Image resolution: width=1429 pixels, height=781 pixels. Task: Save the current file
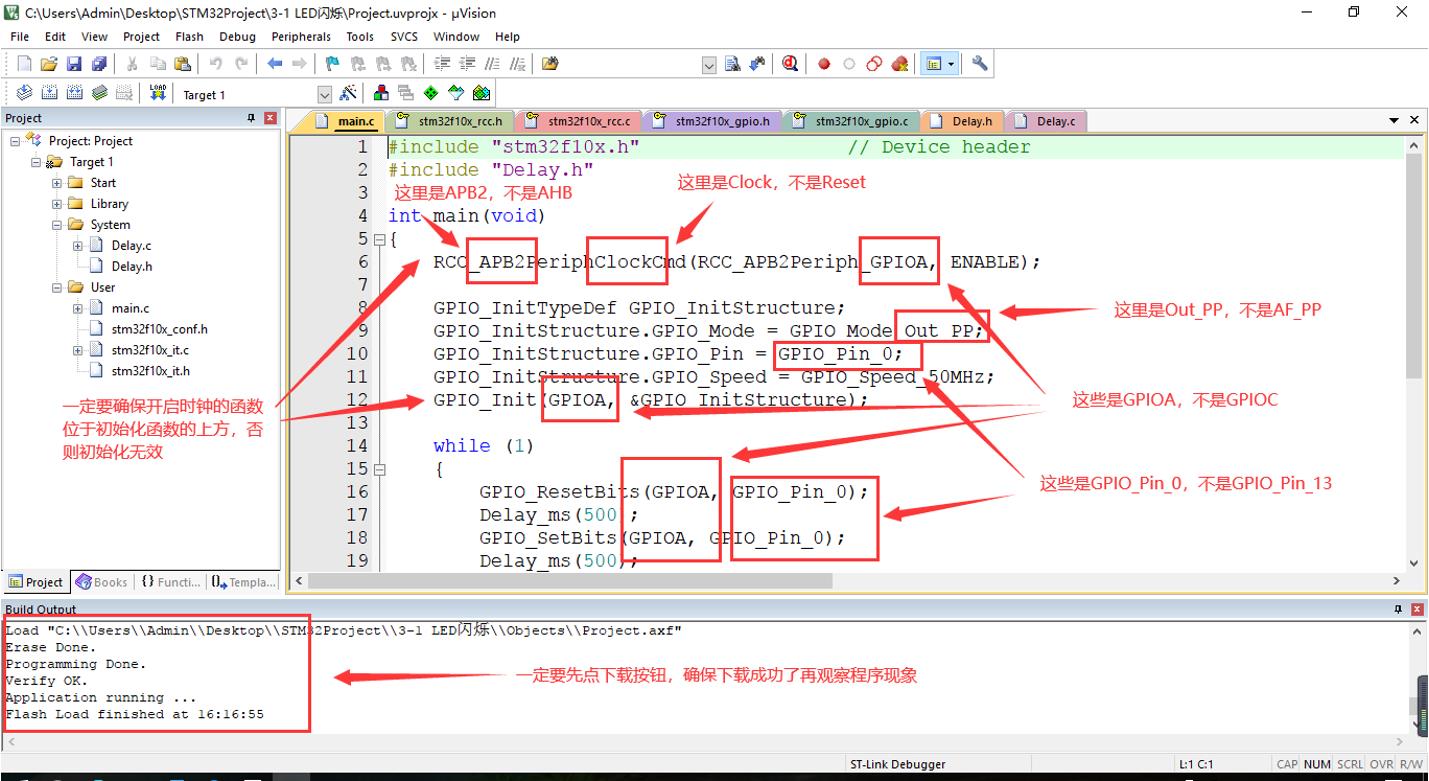pyautogui.click(x=74, y=64)
